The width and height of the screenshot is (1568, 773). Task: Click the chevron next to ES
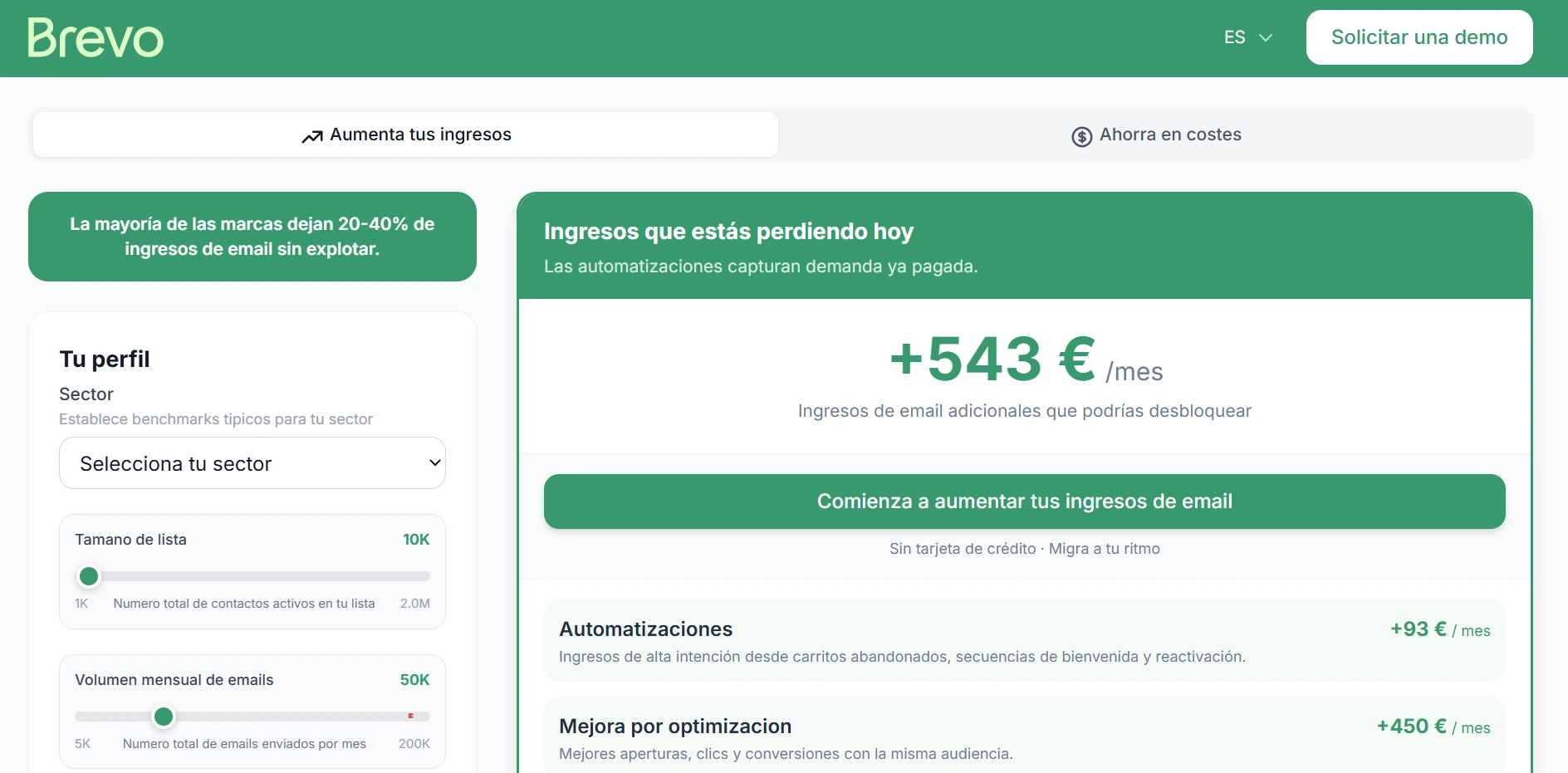(x=1265, y=37)
